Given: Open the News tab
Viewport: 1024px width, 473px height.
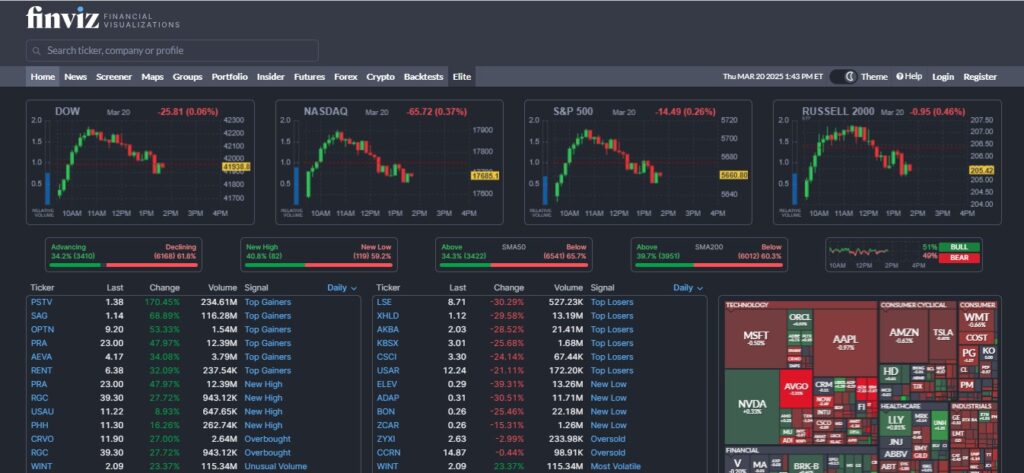Looking at the screenshot, I should [76, 76].
